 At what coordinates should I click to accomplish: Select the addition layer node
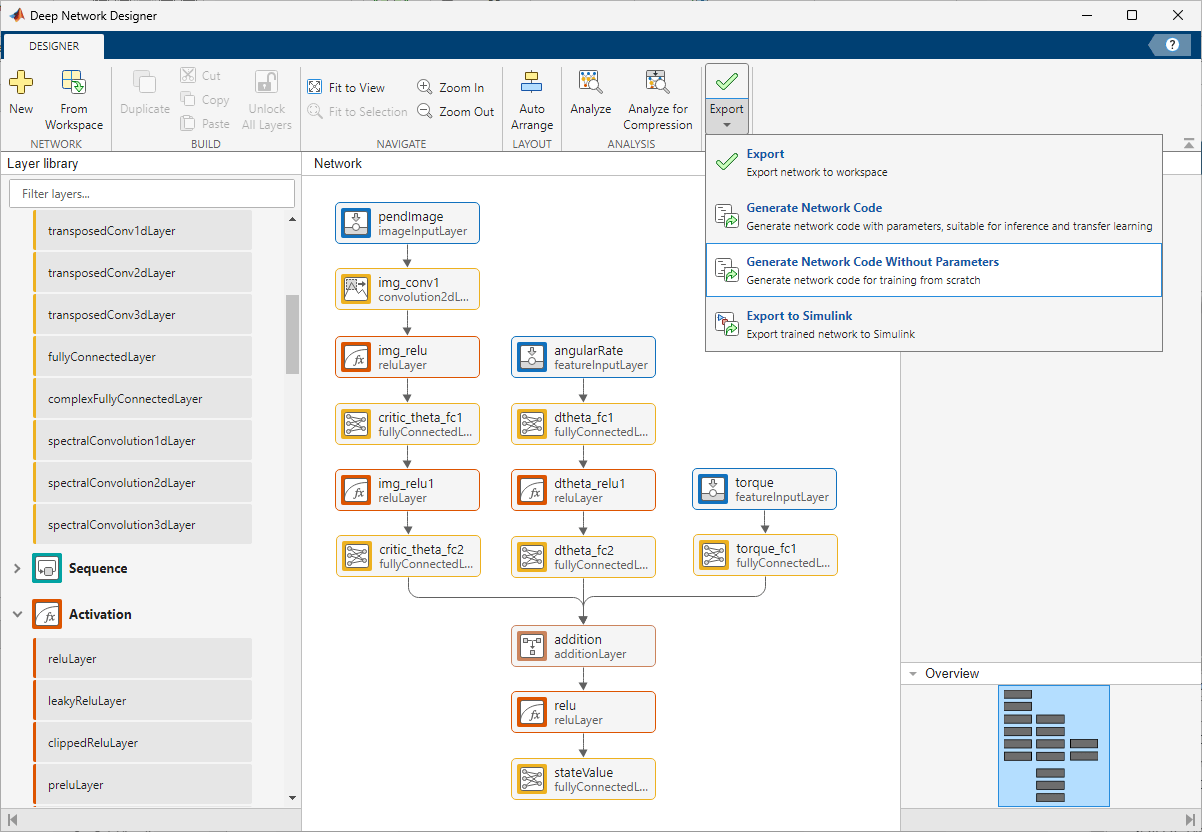pyautogui.click(x=583, y=646)
